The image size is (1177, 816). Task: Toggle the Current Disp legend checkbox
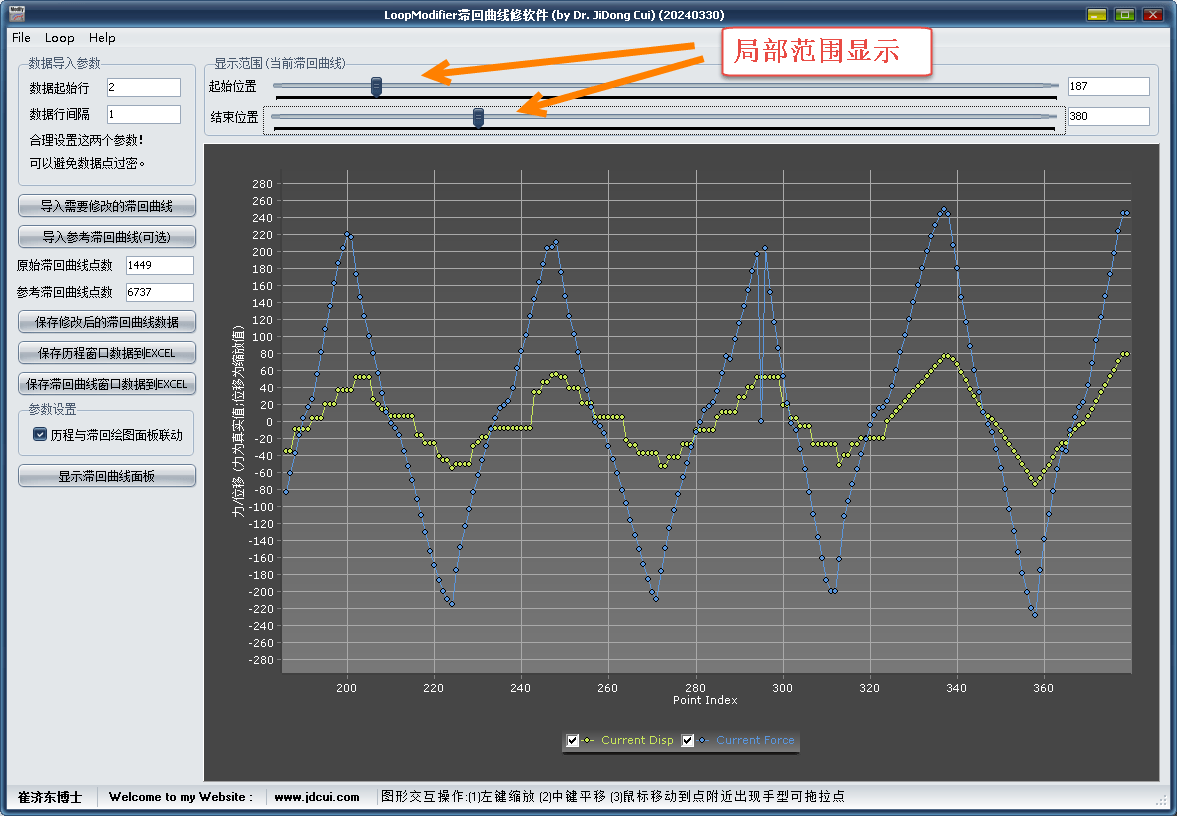point(573,741)
